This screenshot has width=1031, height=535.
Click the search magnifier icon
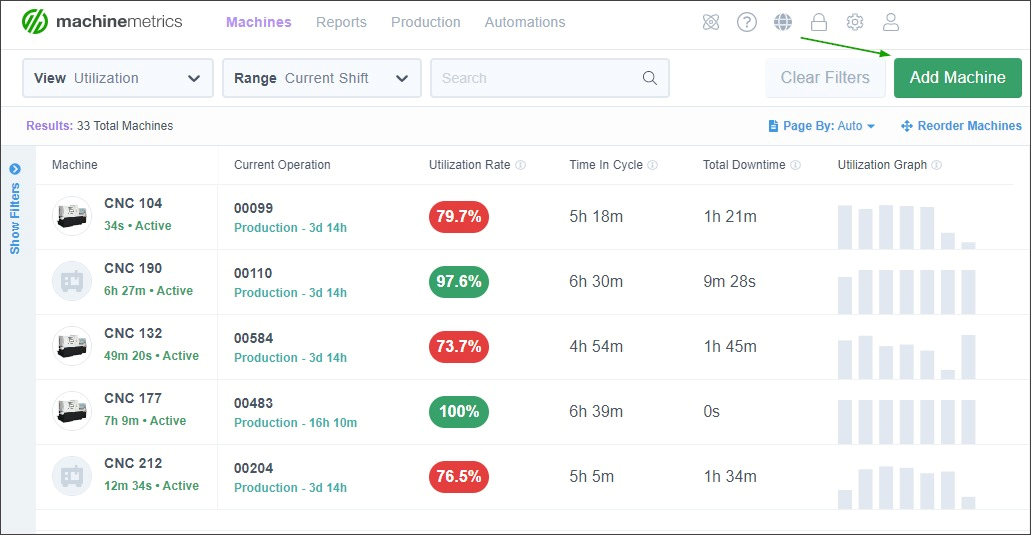click(650, 78)
